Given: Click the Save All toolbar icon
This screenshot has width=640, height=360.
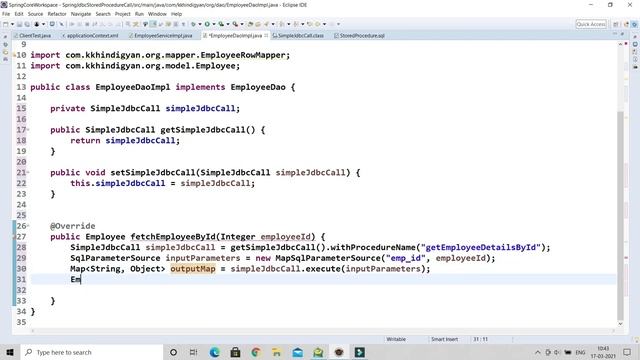Looking at the screenshot, I should click(27, 24).
